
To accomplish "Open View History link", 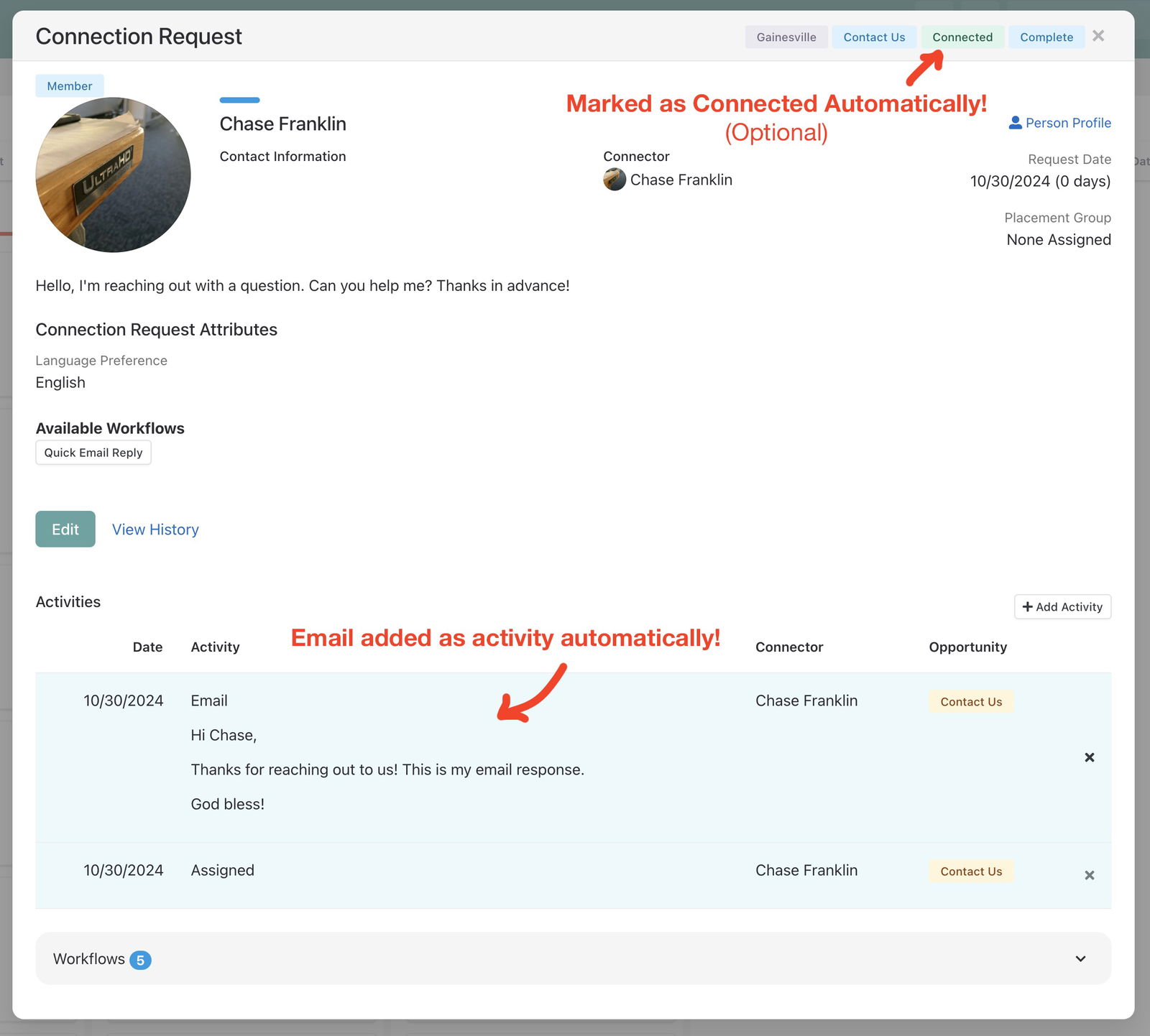I will pos(155,529).
